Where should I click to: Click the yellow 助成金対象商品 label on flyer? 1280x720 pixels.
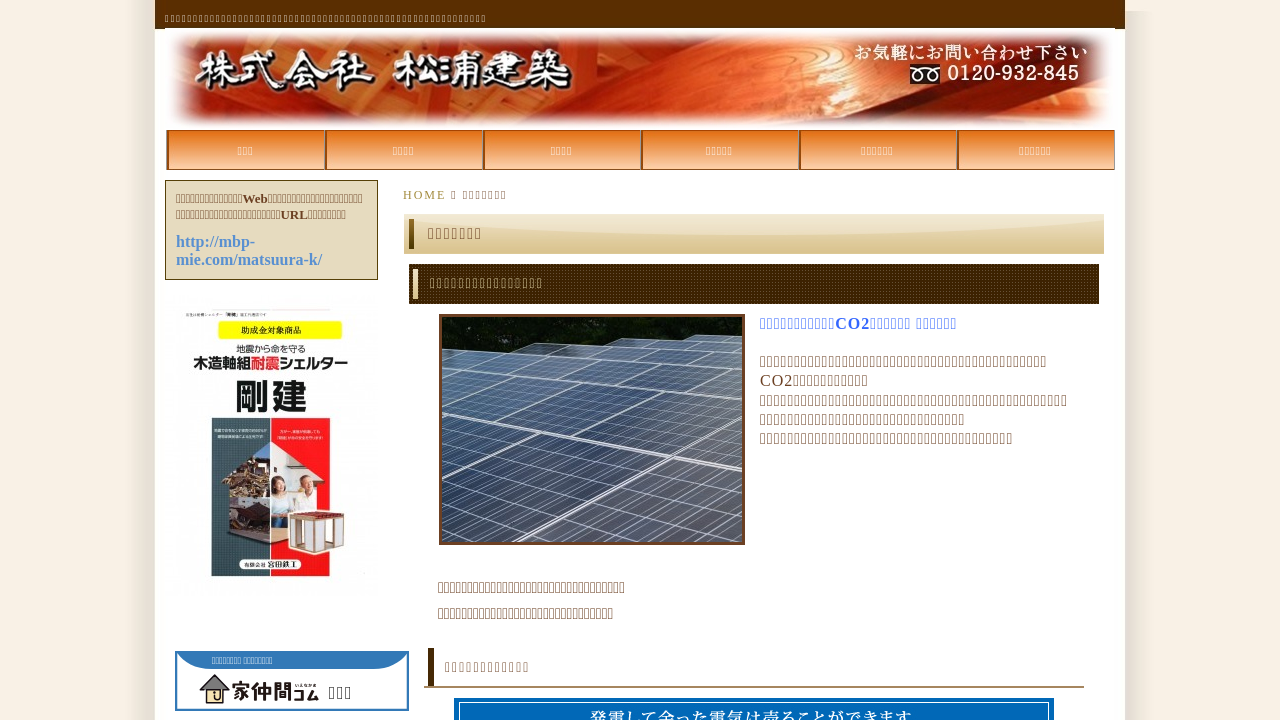point(278,330)
